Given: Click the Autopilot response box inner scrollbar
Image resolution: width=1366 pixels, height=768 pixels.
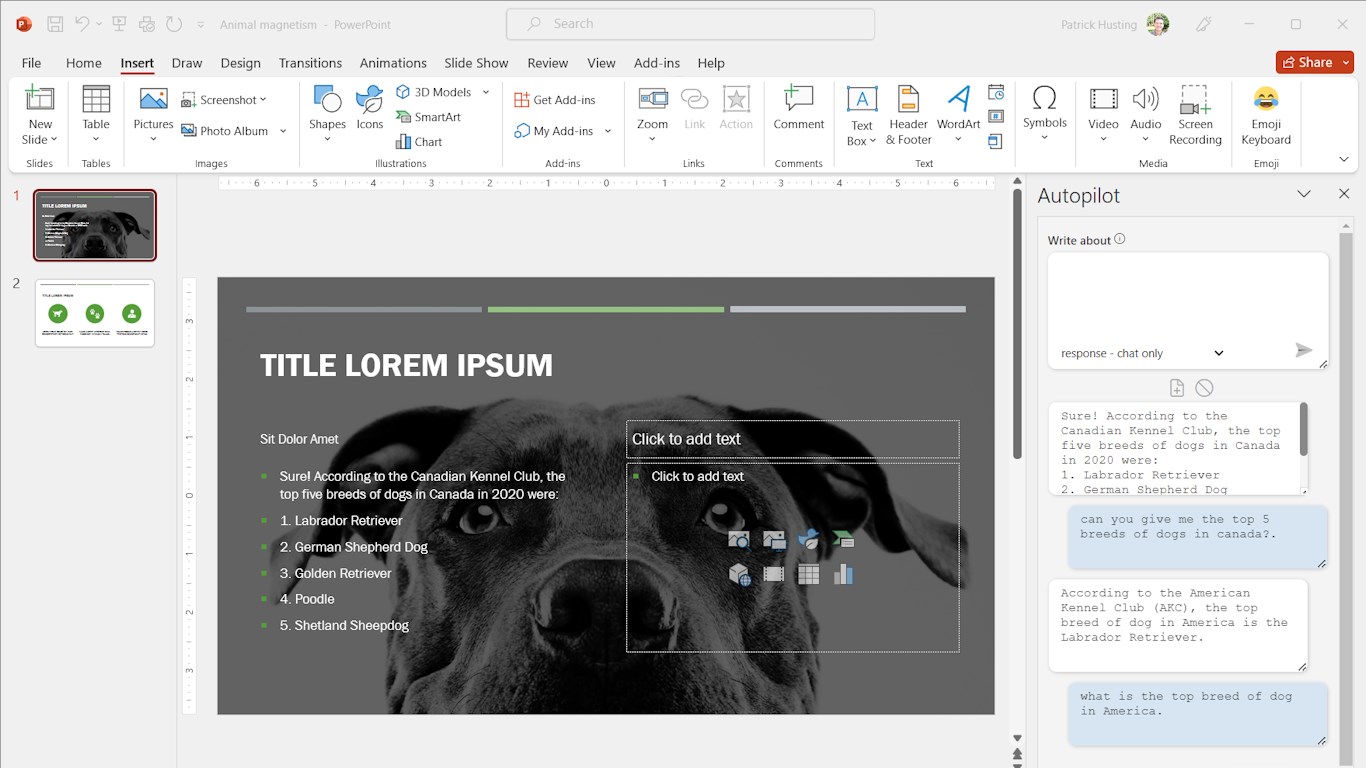Looking at the screenshot, I should tap(1304, 429).
